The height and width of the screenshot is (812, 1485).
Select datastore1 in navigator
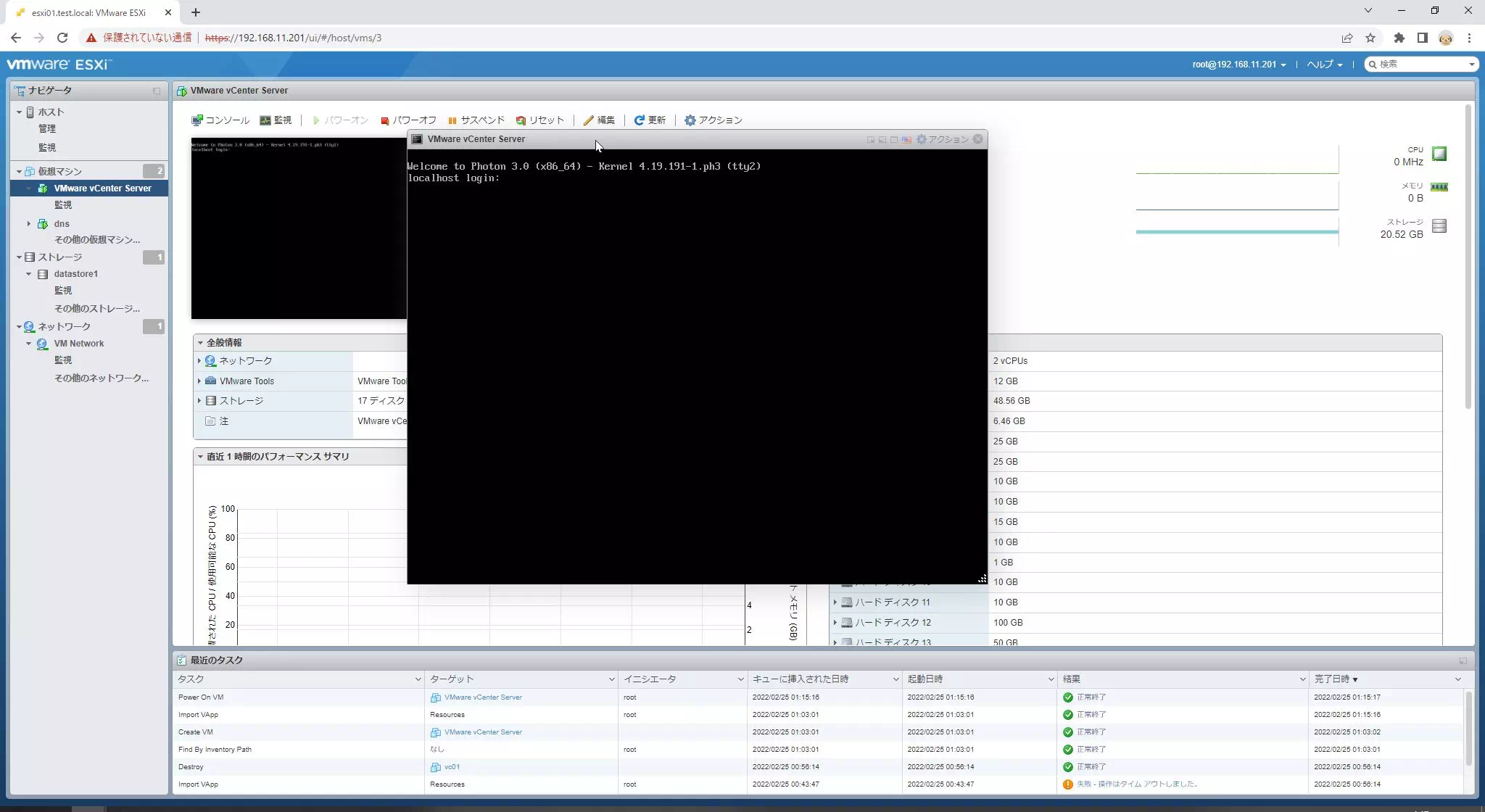click(x=75, y=274)
